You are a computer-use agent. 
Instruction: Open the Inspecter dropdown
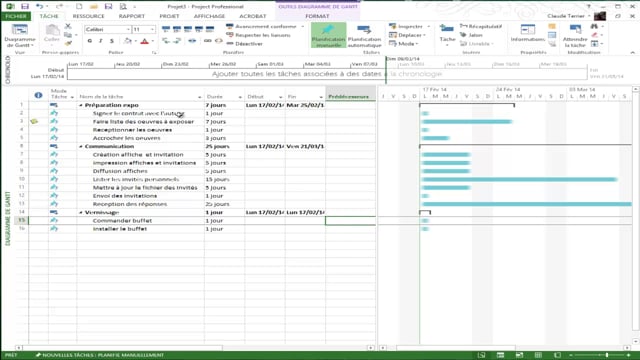[x=409, y=27]
